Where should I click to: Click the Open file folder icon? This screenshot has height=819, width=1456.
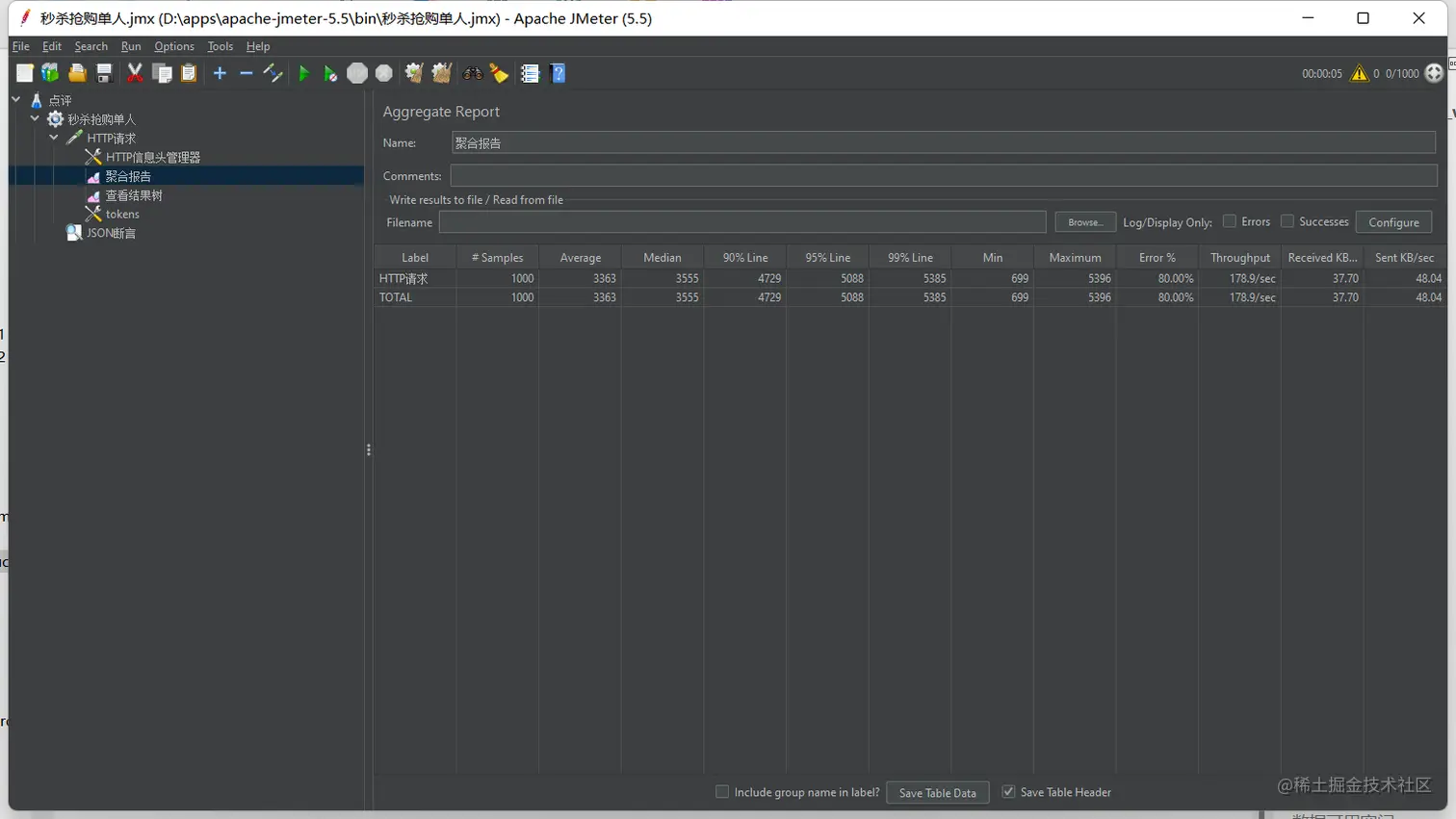(x=77, y=73)
